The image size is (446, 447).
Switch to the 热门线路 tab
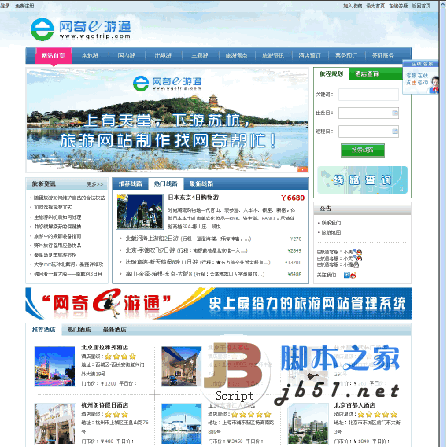click(166, 184)
